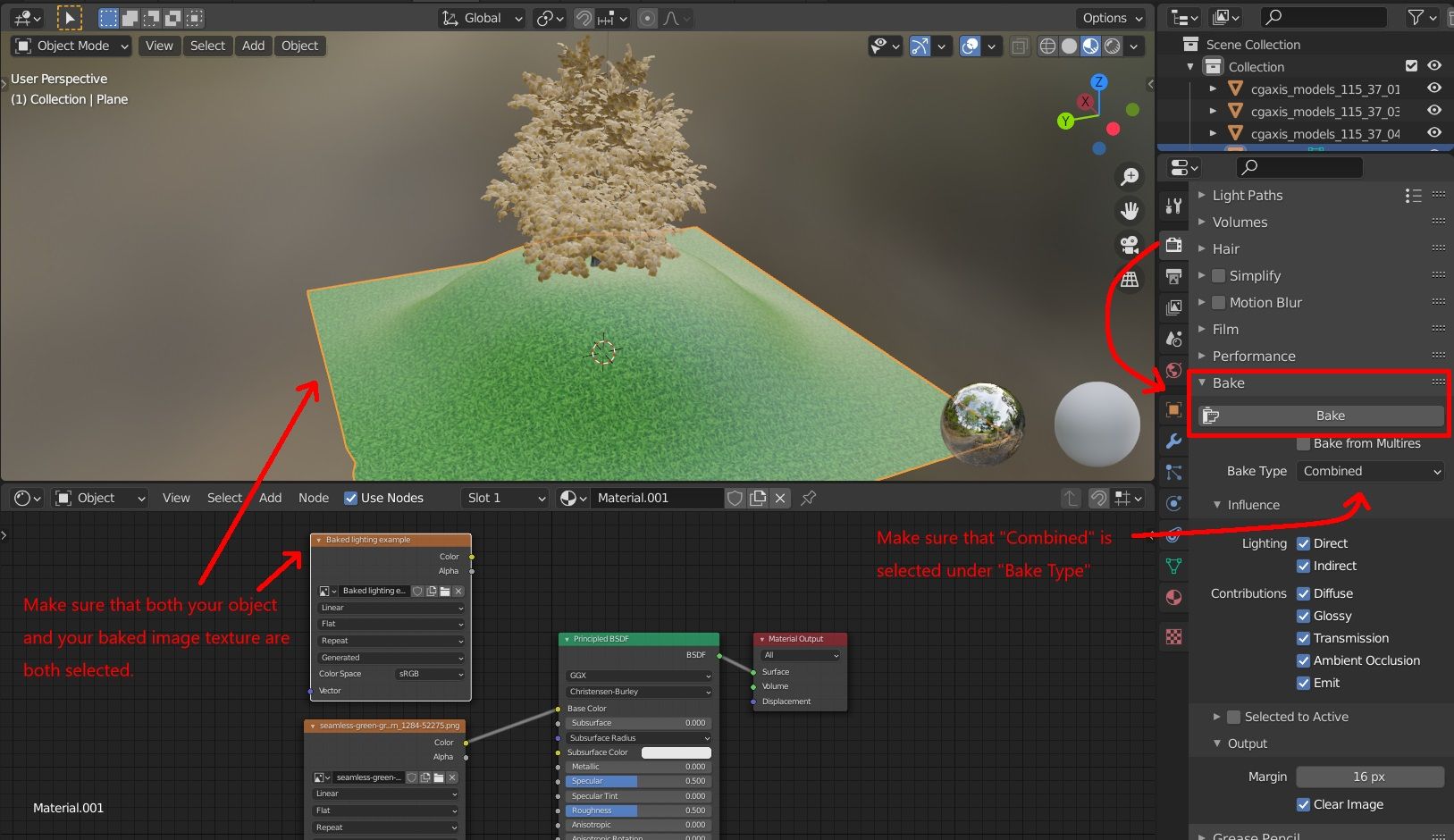Select wireframe viewport shading mode
This screenshot has height=840, width=1454.
point(1047,46)
